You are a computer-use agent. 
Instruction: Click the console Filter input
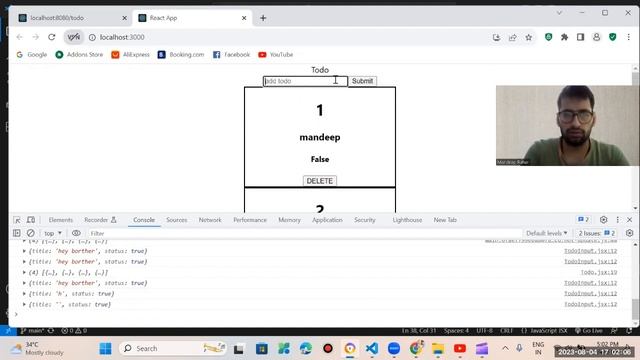304,233
